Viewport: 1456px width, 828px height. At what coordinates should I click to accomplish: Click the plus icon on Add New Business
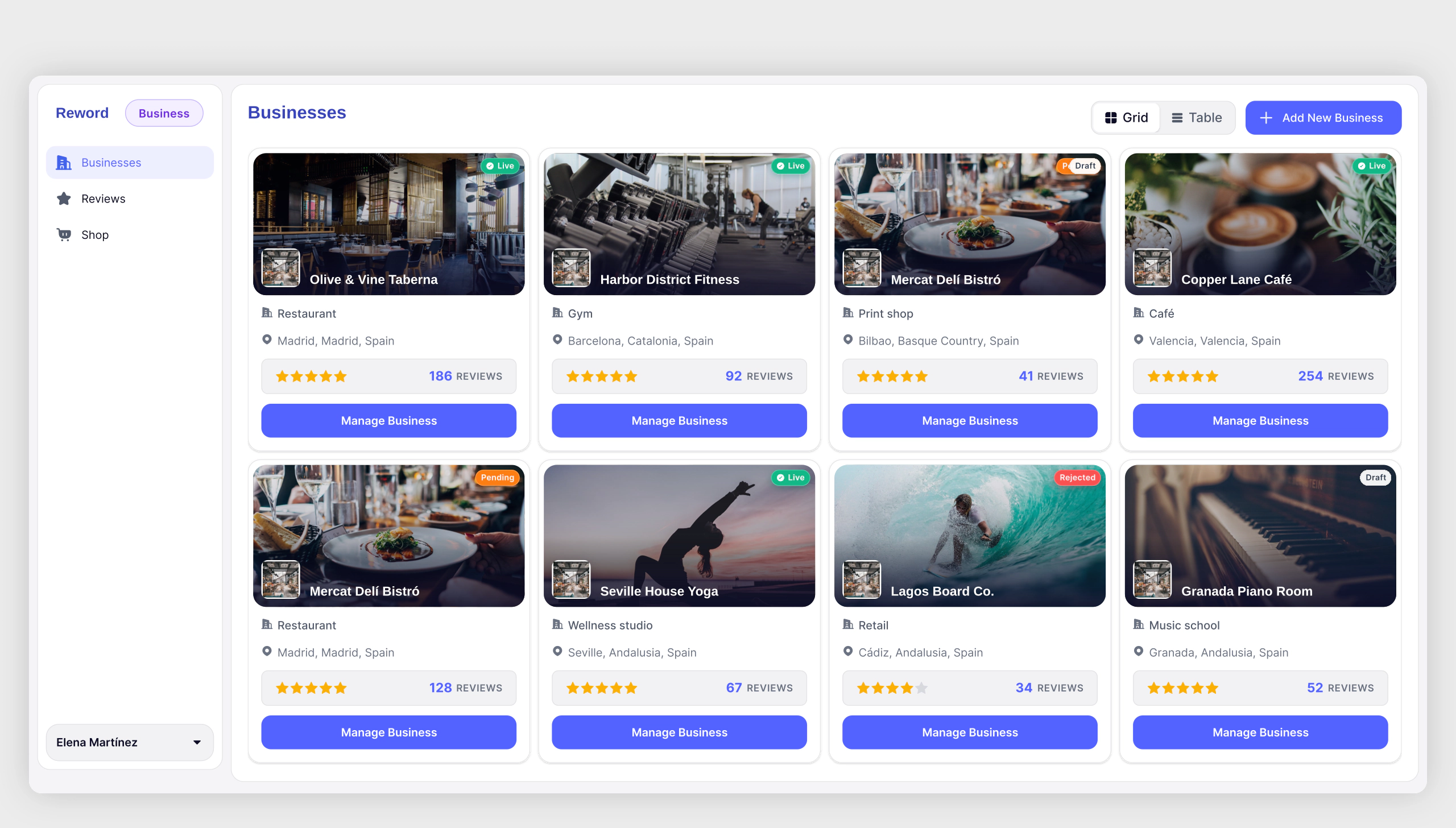tap(1266, 118)
